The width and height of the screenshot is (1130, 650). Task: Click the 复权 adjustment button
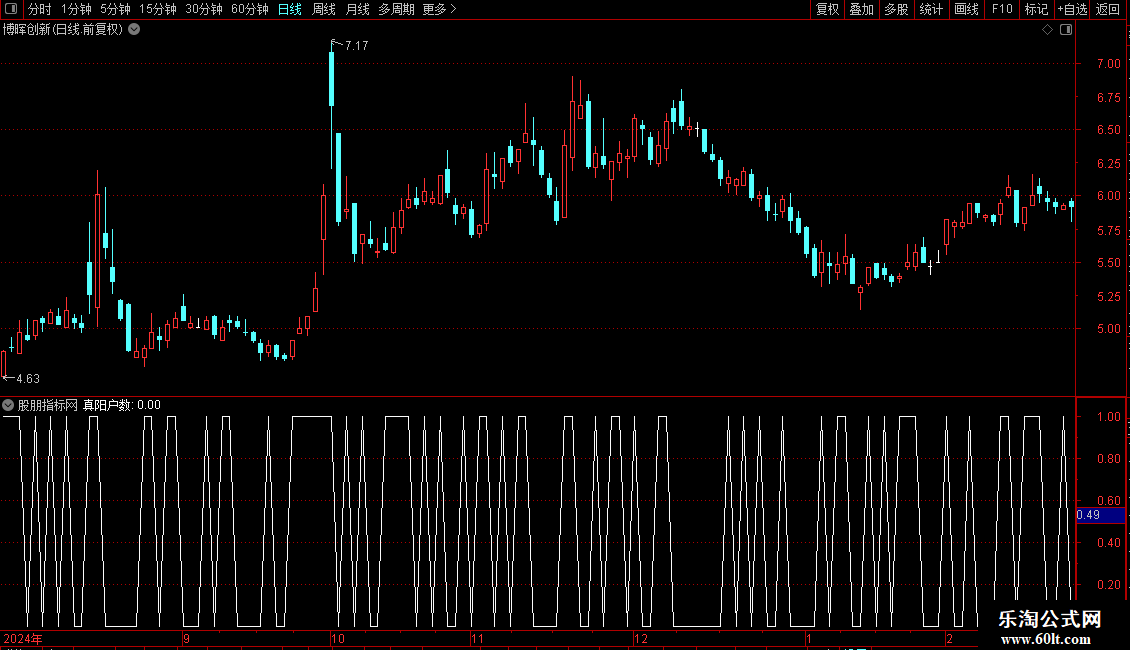(827, 9)
